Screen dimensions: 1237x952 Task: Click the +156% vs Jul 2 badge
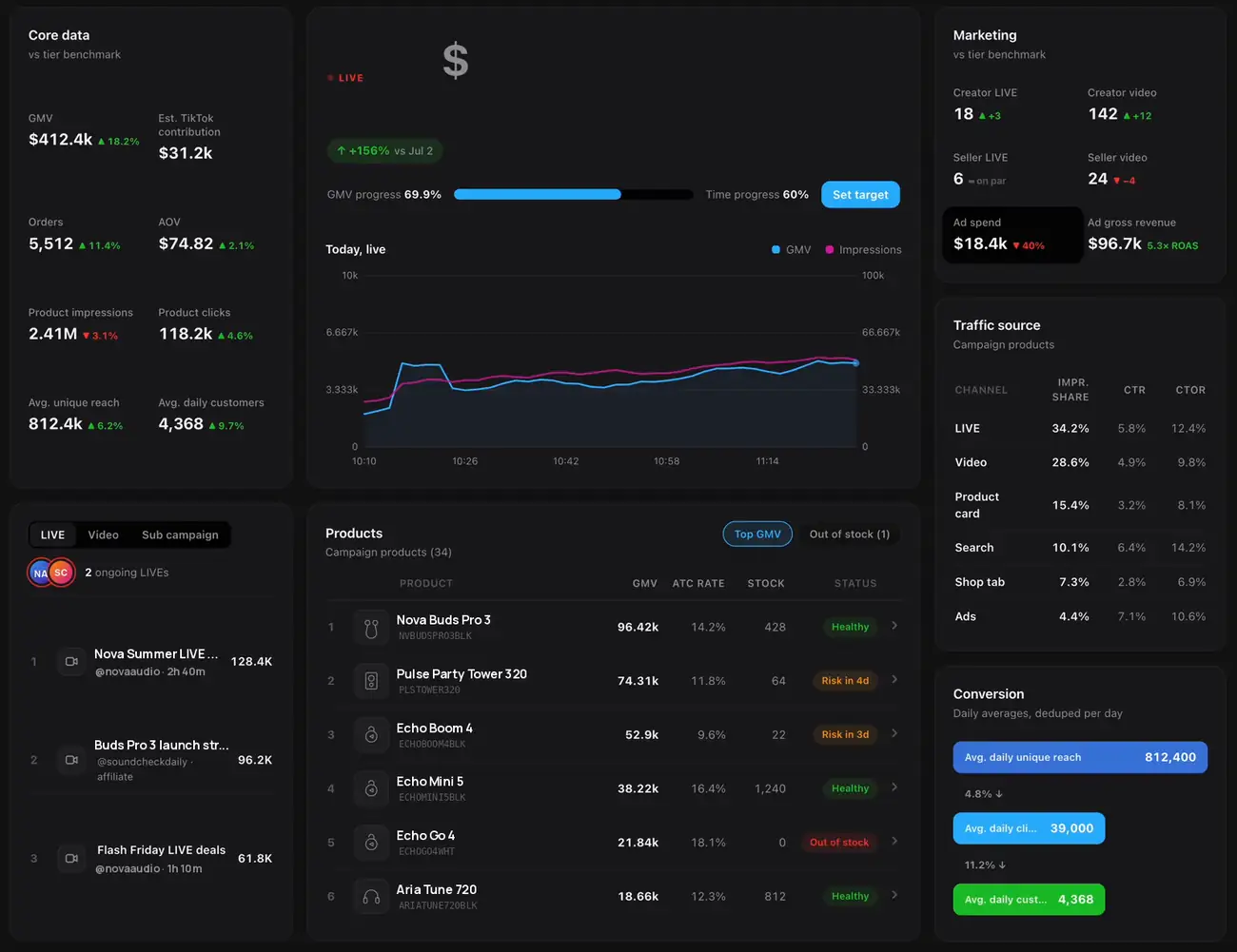pyautogui.click(x=385, y=151)
